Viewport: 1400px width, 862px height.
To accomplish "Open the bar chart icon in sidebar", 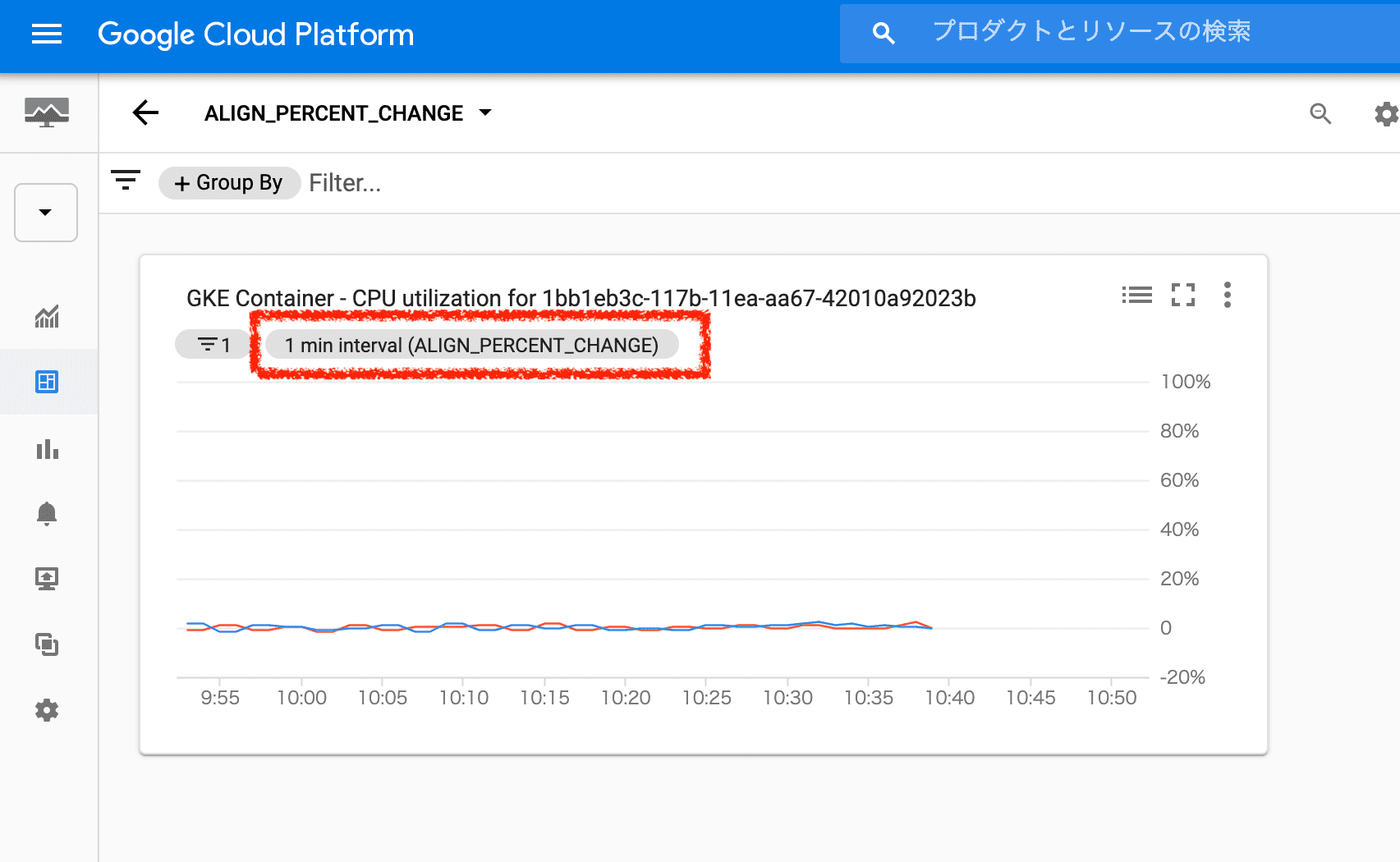I will 47,448.
